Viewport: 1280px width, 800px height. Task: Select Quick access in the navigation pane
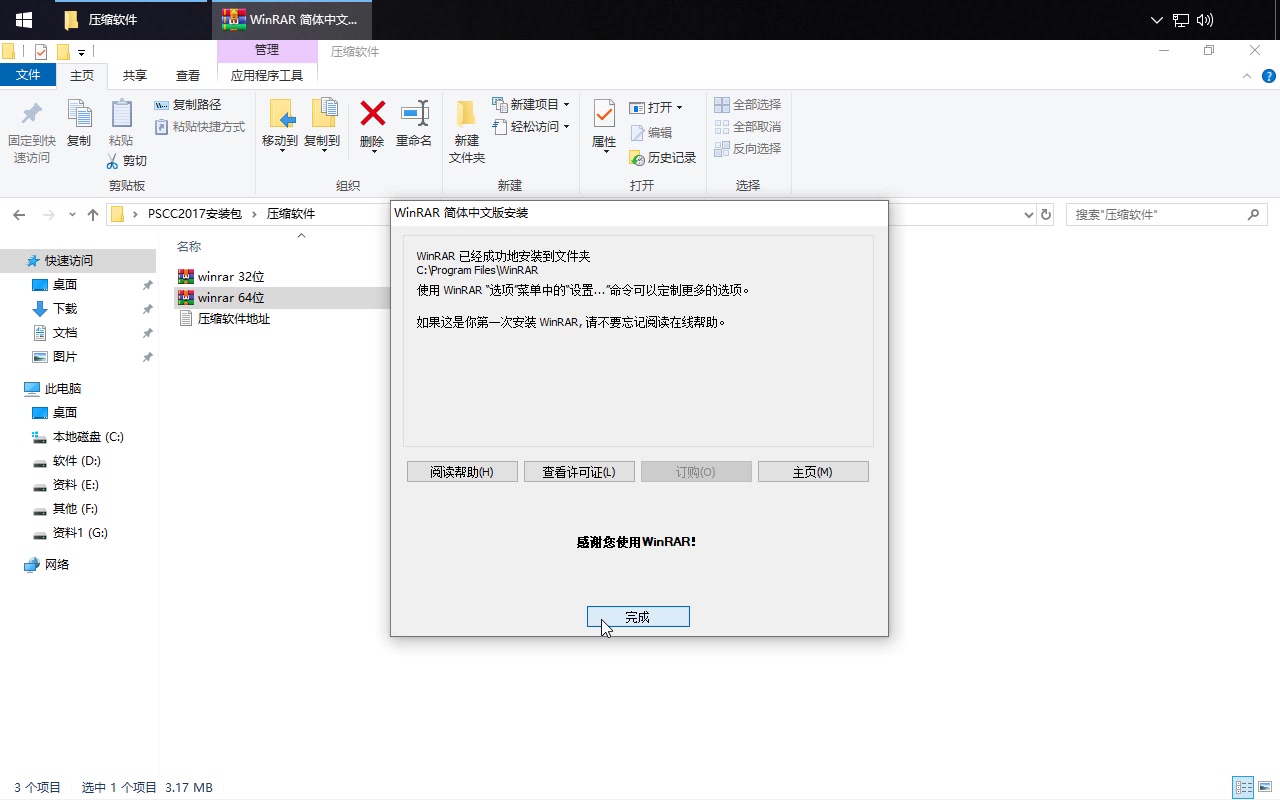(78, 260)
